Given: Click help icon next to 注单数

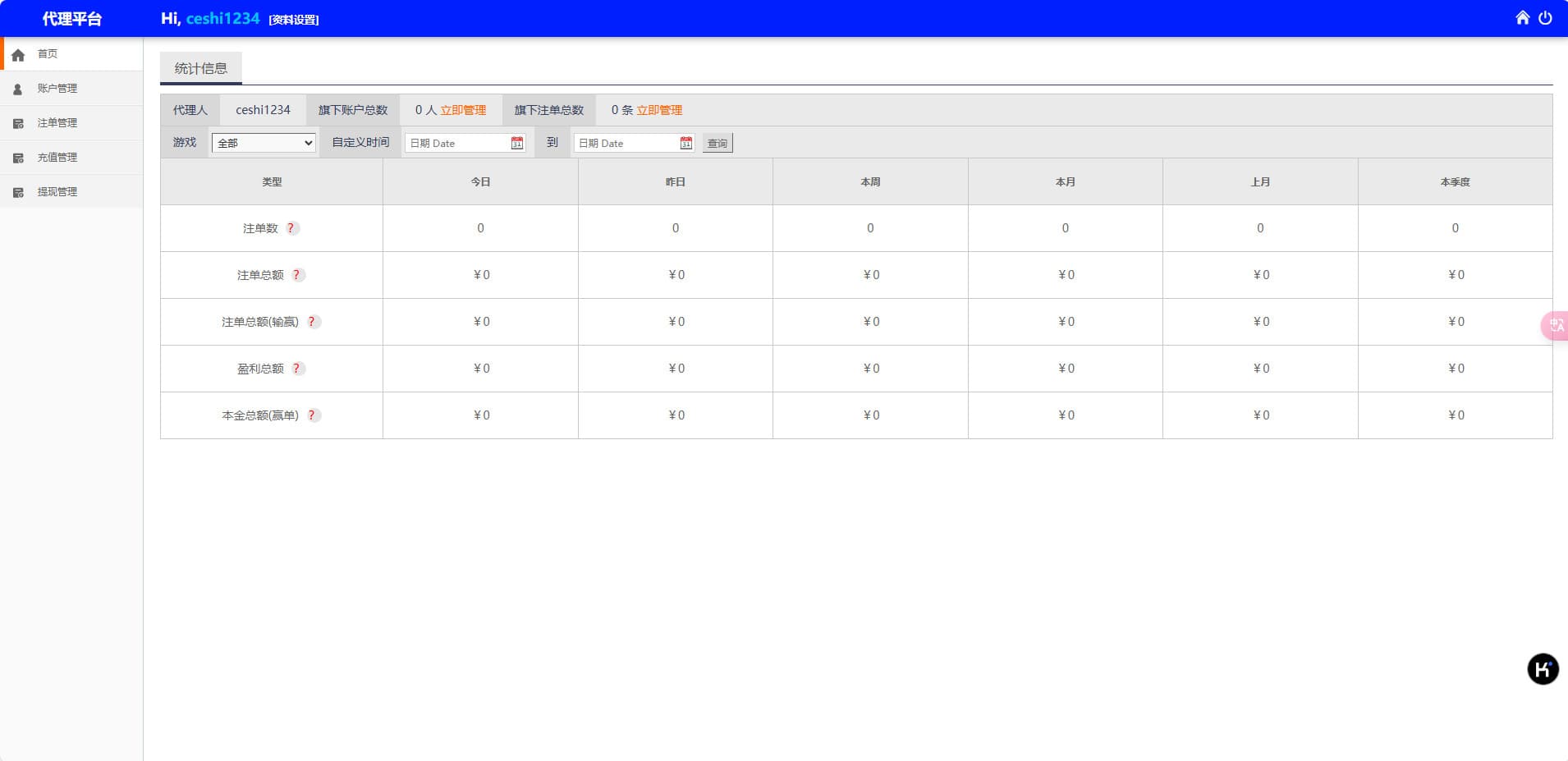Looking at the screenshot, I should click(x=291, y=228).
